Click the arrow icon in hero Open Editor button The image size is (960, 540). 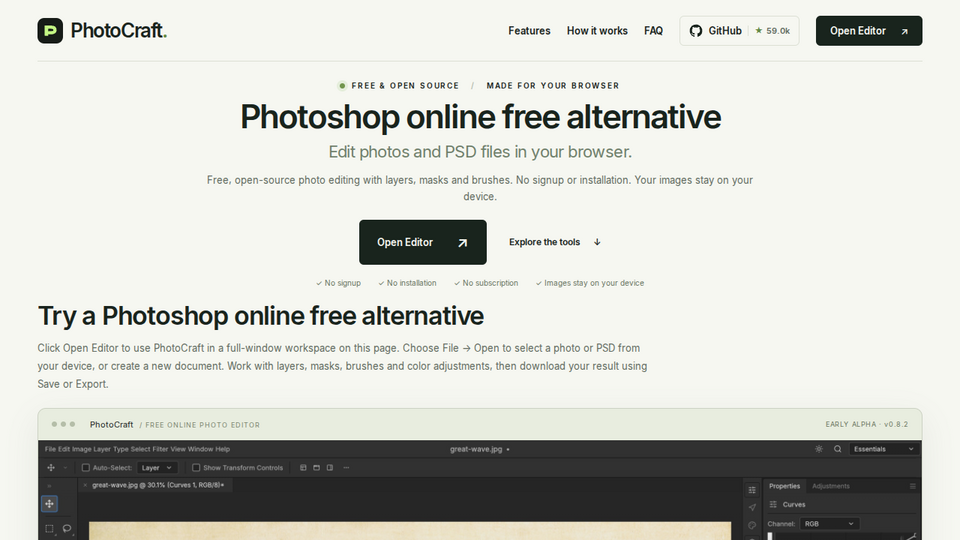[x=462, y=243]
